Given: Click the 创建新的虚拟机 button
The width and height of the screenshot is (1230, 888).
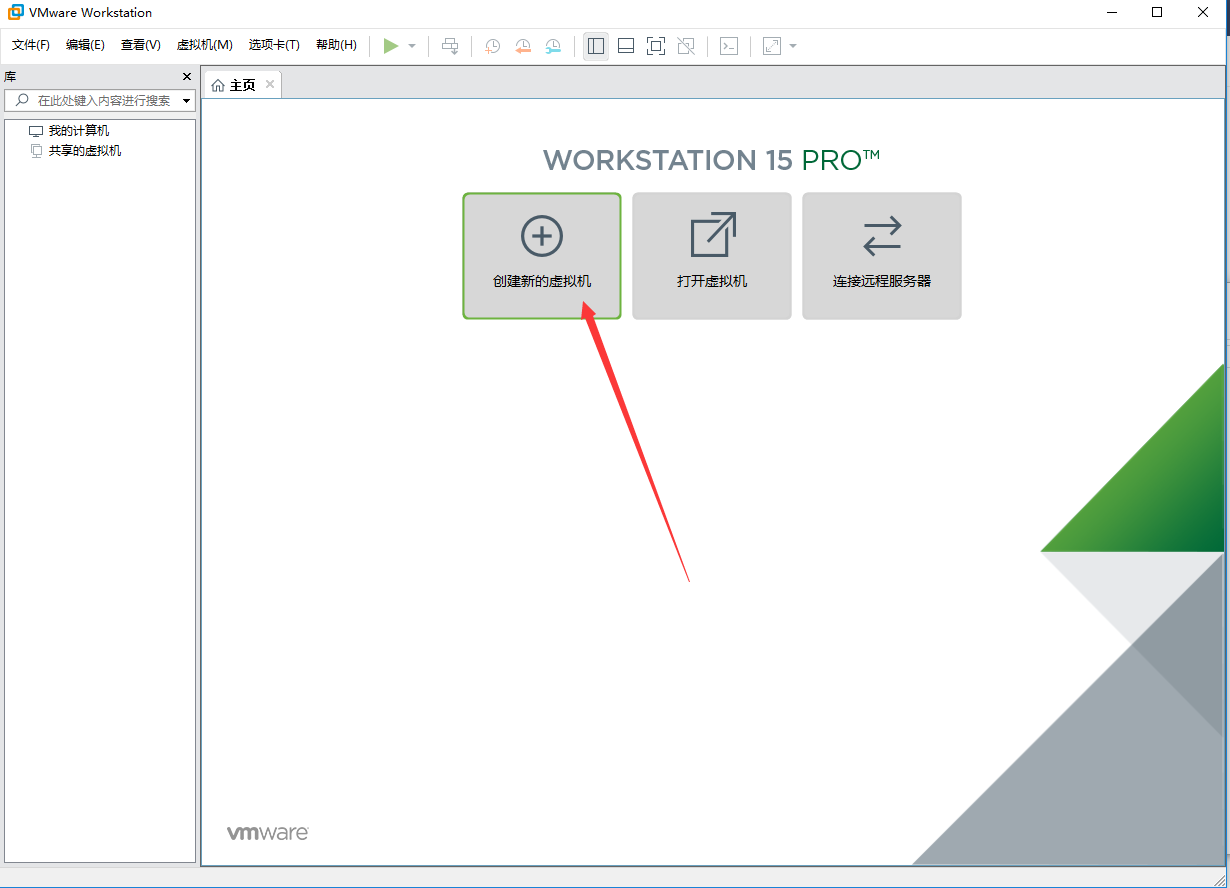Looking at the screenshot, I should click(542, 256).
